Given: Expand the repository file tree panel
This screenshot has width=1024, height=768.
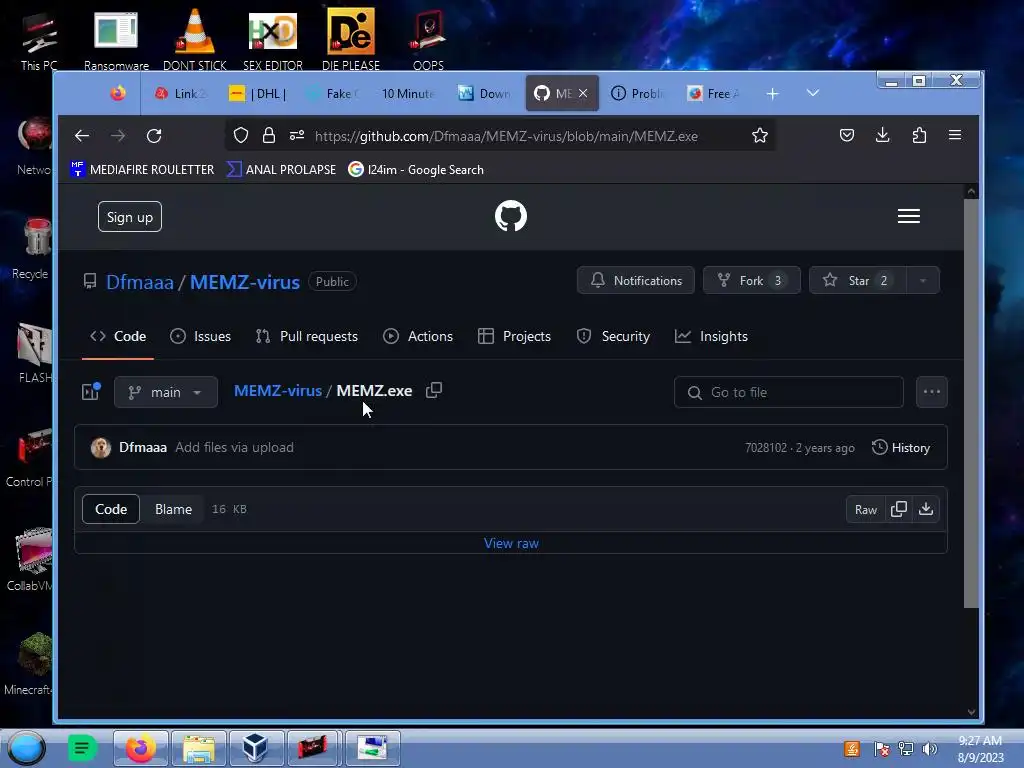Looking at the screenshot, I should 91,391.
